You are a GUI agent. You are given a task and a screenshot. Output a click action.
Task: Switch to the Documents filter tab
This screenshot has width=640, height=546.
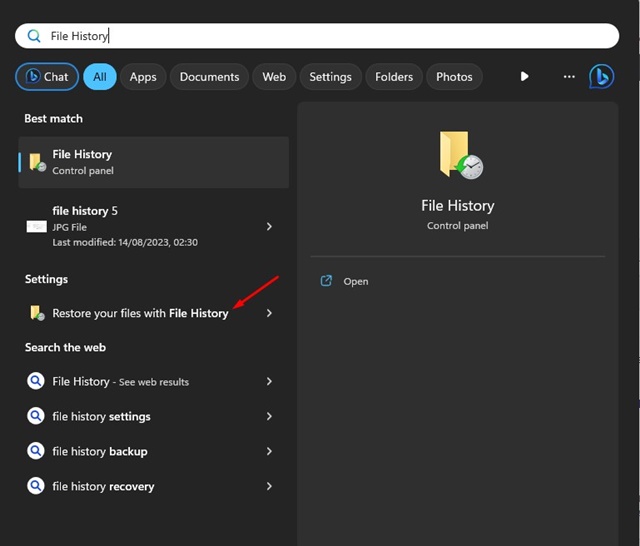coord(209,77)
